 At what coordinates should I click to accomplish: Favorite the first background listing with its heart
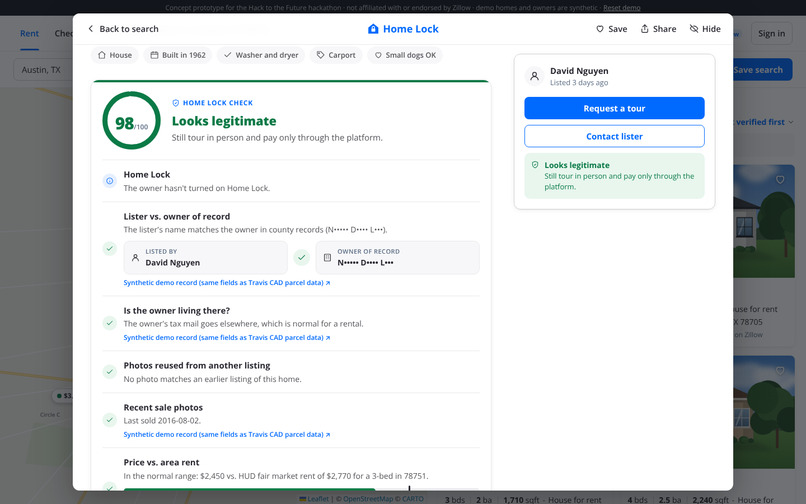(x=780, y=179)
